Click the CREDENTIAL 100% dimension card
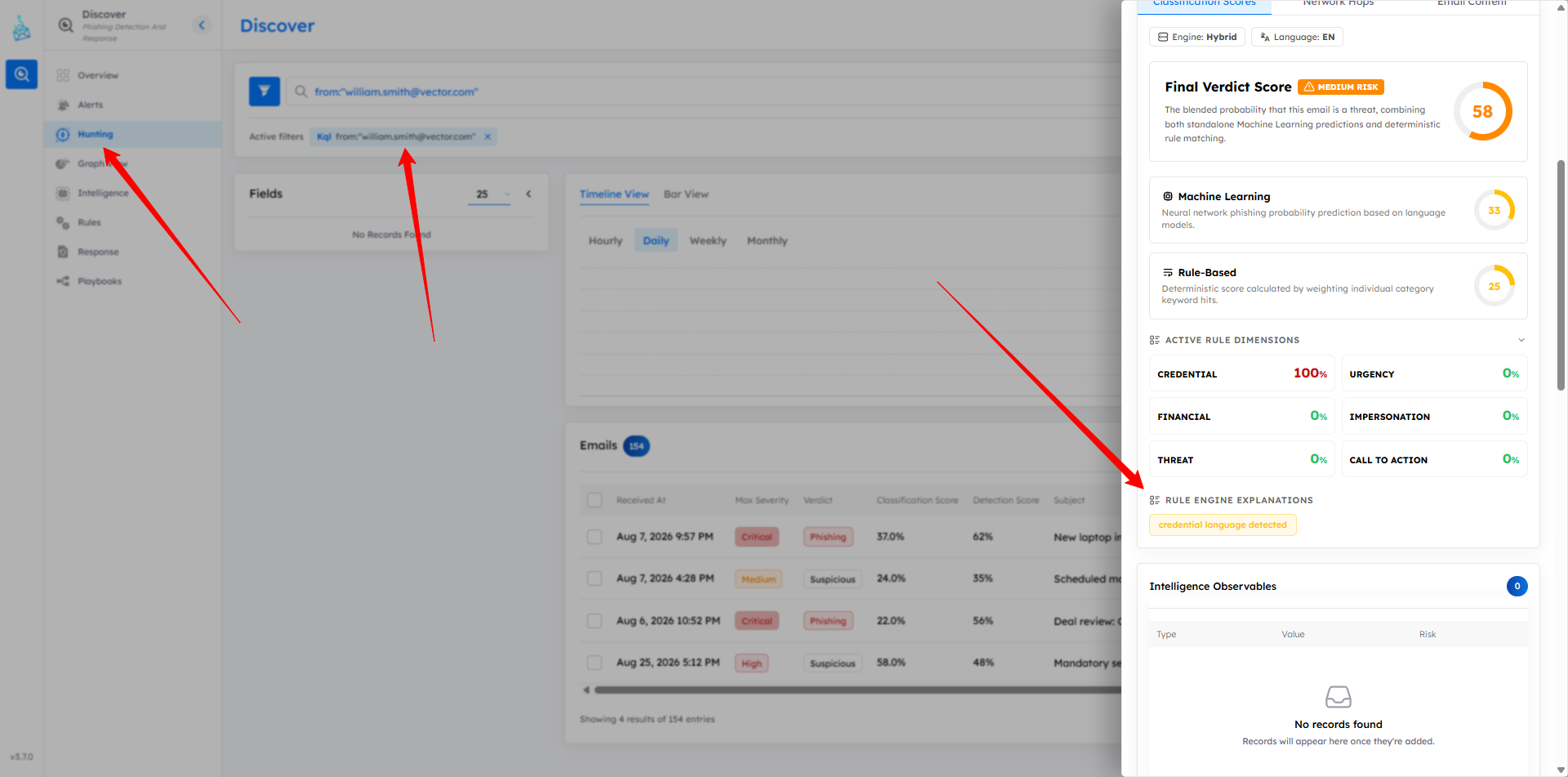 [x=1242, y=373]
